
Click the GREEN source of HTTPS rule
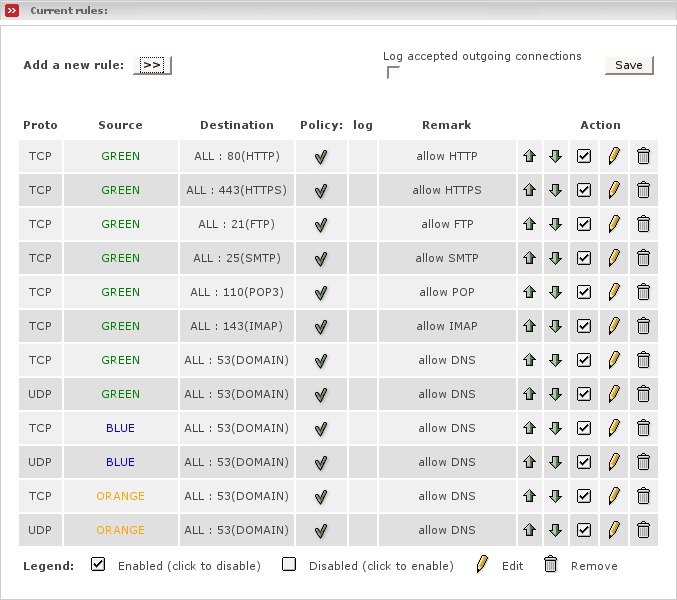(120, 190)
